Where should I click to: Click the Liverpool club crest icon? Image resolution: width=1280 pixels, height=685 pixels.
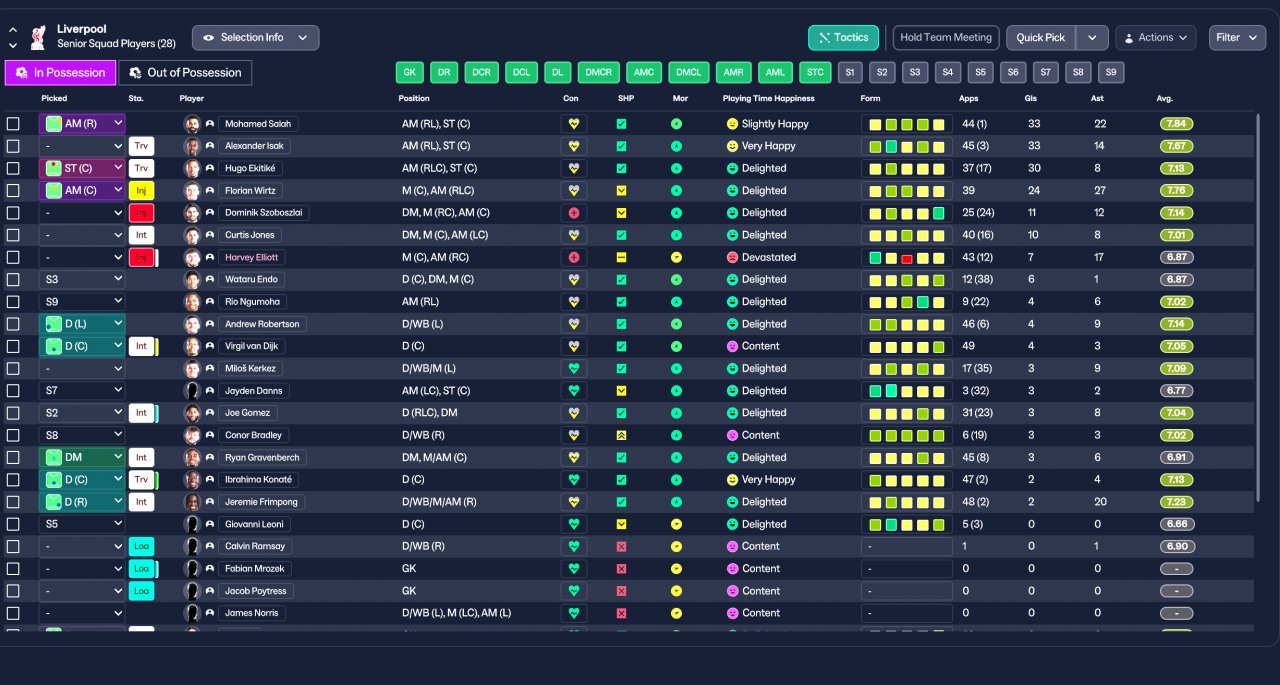(38, 37)
